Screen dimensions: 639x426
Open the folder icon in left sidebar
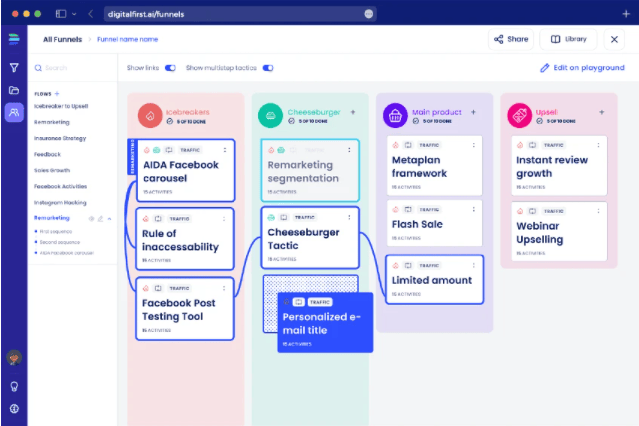pos(14,90)
